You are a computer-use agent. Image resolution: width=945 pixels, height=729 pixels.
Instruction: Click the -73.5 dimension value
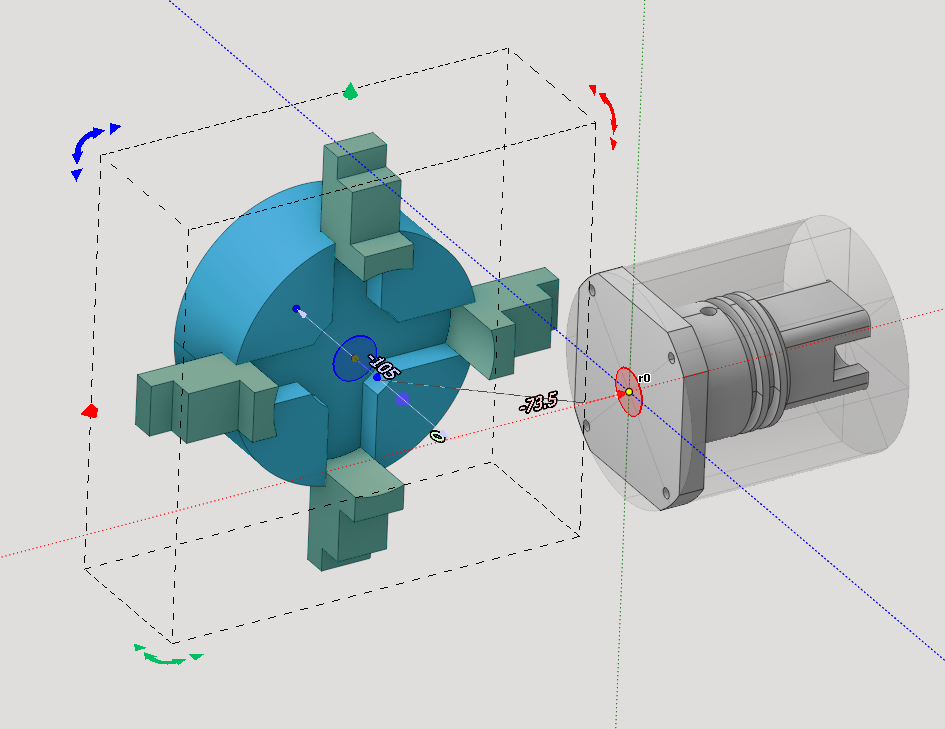(538, 404)
